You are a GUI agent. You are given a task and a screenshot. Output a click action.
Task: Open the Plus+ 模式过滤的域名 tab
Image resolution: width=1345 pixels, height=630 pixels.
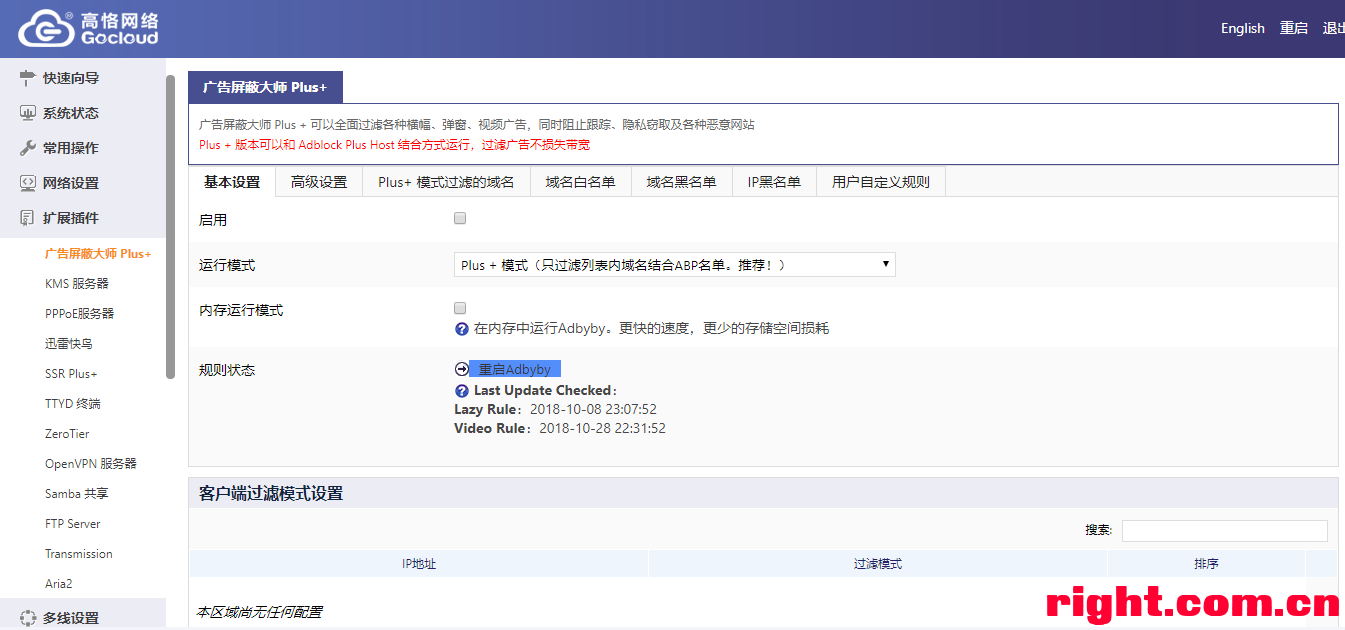tap(446, 182)
